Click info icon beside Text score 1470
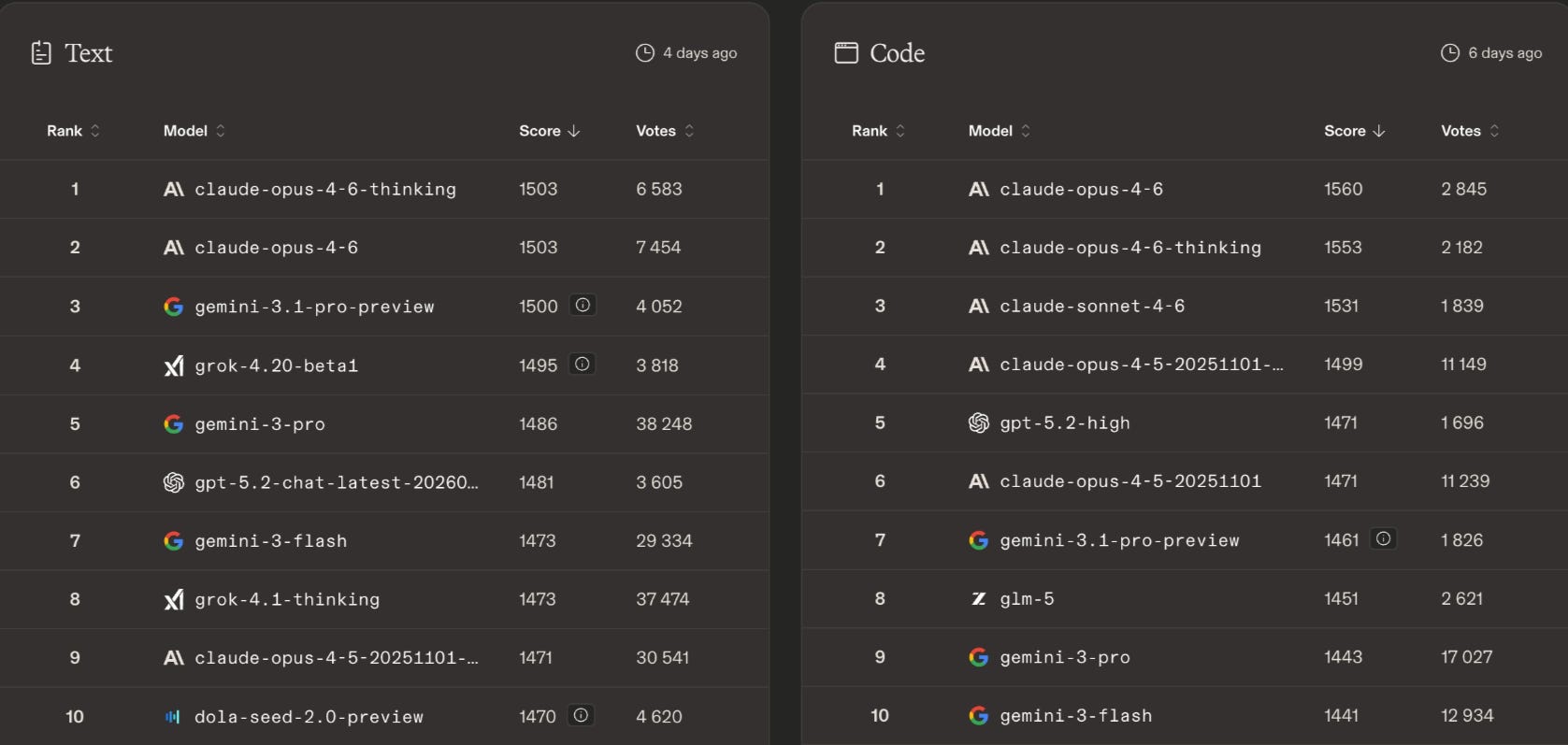 click(x=581, y=715)
